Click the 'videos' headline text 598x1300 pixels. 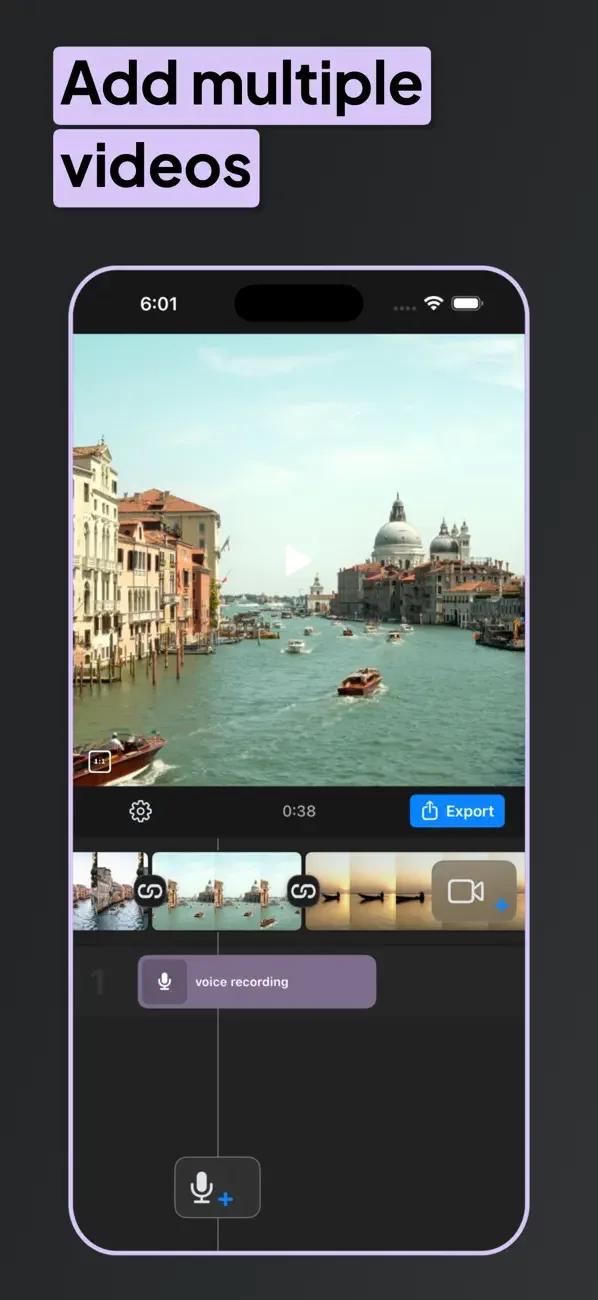pyautogui.click(x=156, y=166)
